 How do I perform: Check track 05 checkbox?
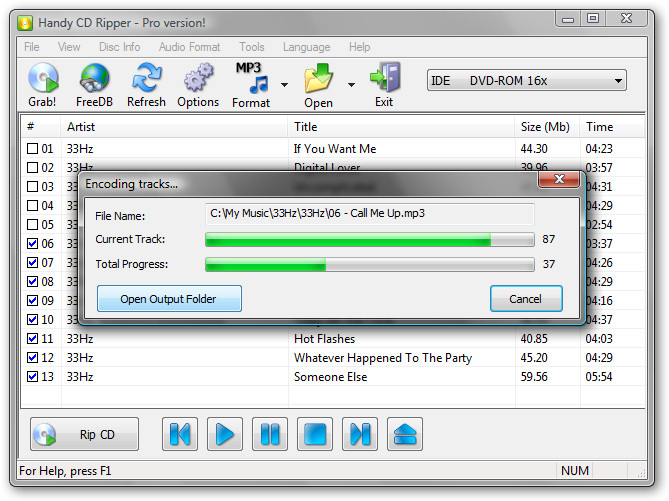32,224
